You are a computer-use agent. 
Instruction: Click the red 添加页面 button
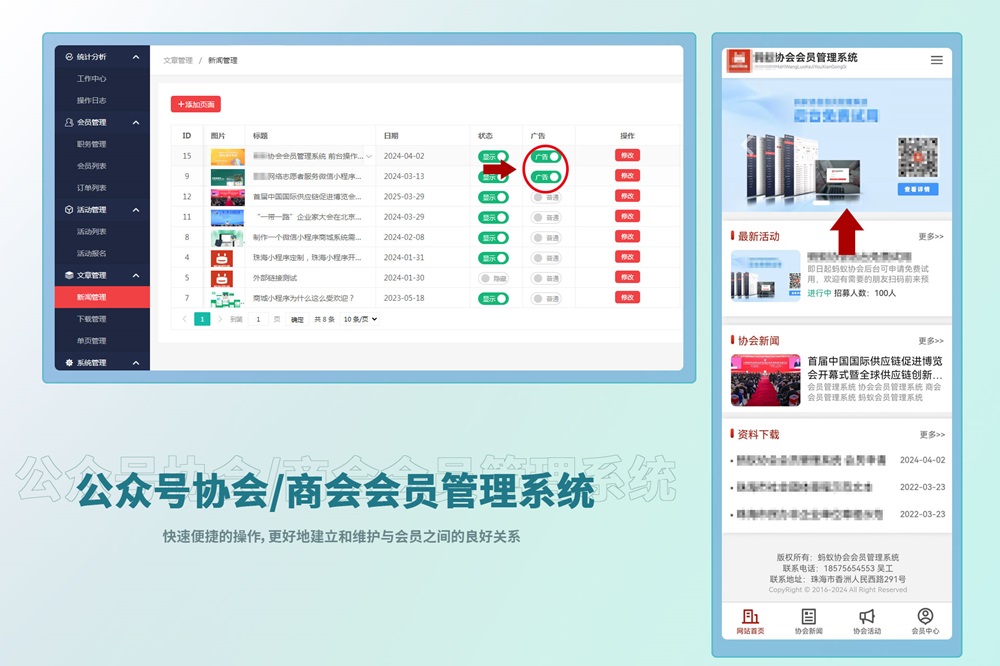coord(195,104)
